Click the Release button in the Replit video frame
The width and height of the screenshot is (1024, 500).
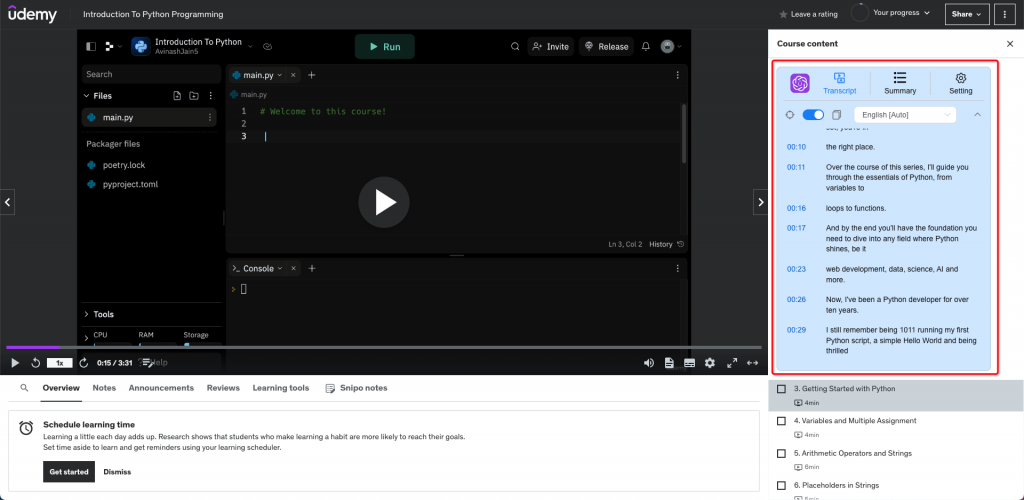point(607,46)
